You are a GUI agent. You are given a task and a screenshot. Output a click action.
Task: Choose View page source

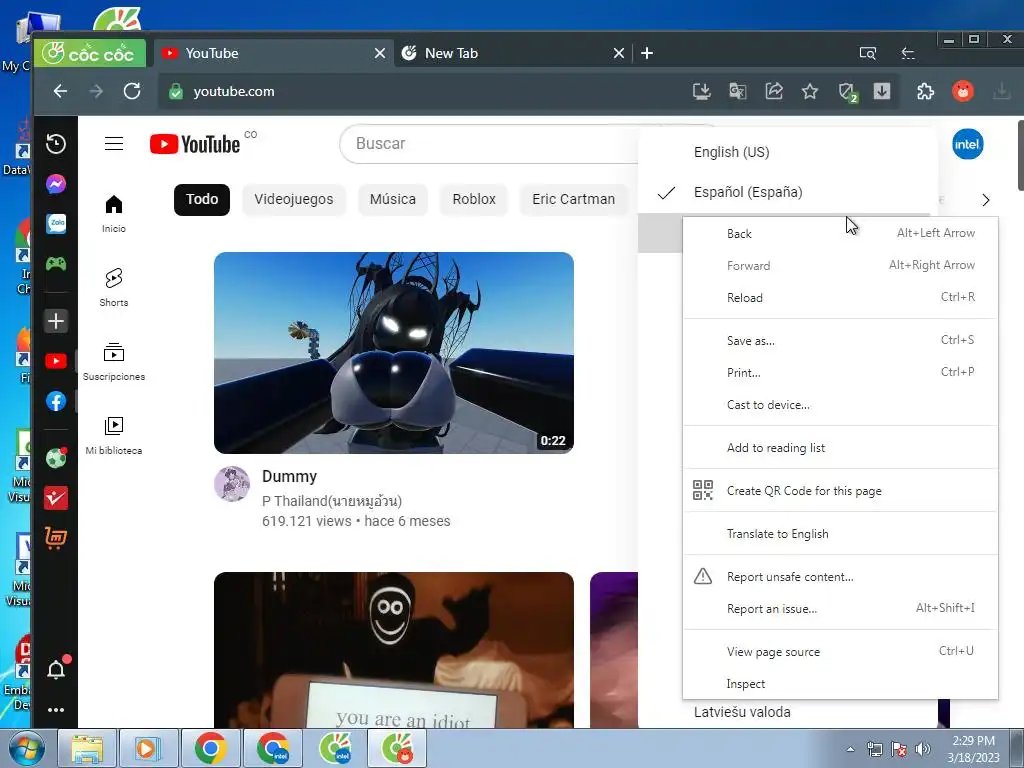[840, 652]
